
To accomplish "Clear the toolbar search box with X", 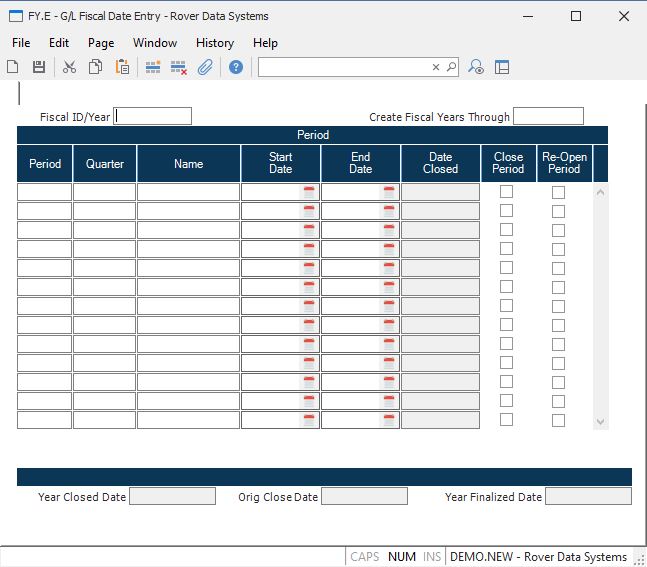I will pos(436,67).
